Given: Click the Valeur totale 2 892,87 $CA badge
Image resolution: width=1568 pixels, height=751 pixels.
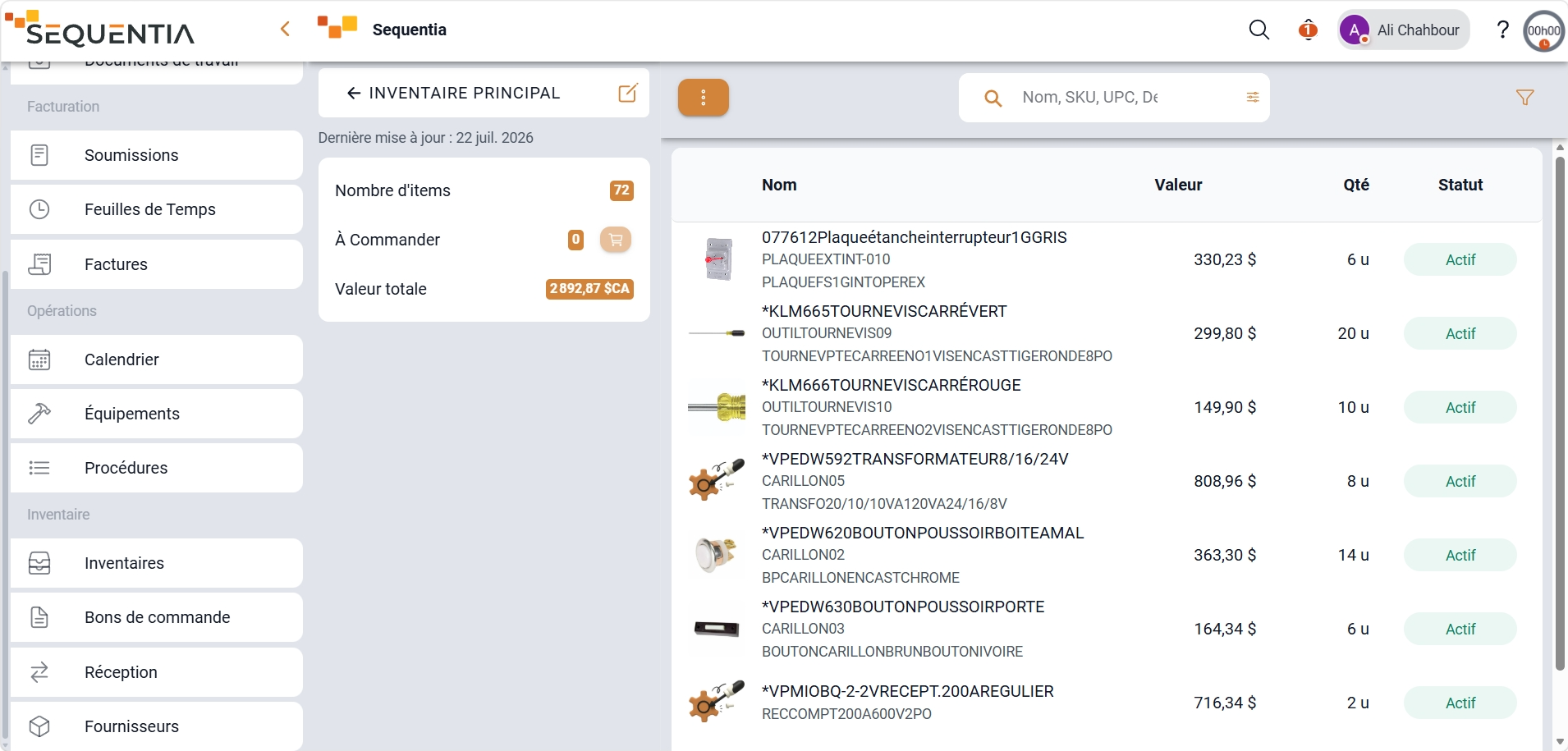Looking at the screenshot, I should (589, 289).
